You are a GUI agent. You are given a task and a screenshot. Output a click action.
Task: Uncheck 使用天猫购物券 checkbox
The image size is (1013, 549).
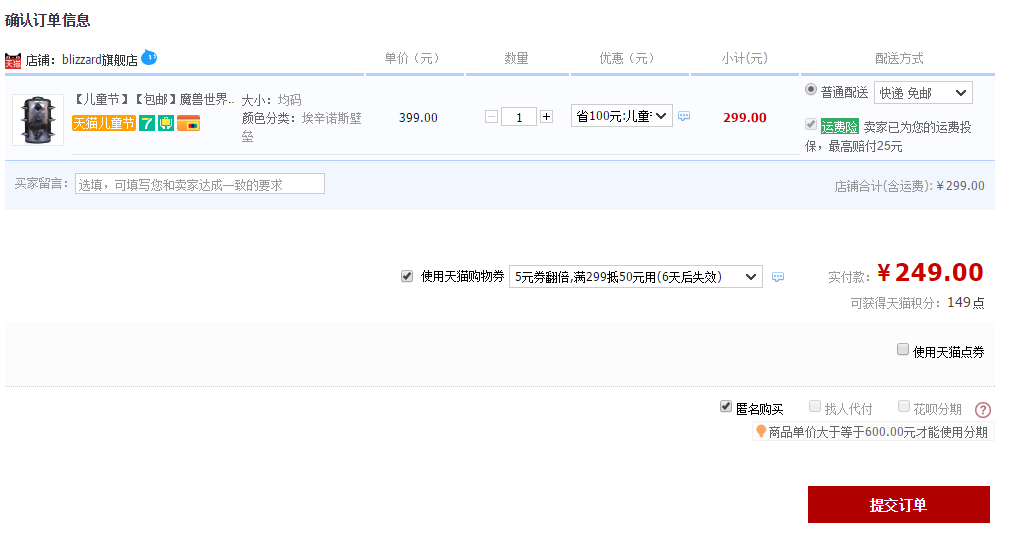coord(407,276)
